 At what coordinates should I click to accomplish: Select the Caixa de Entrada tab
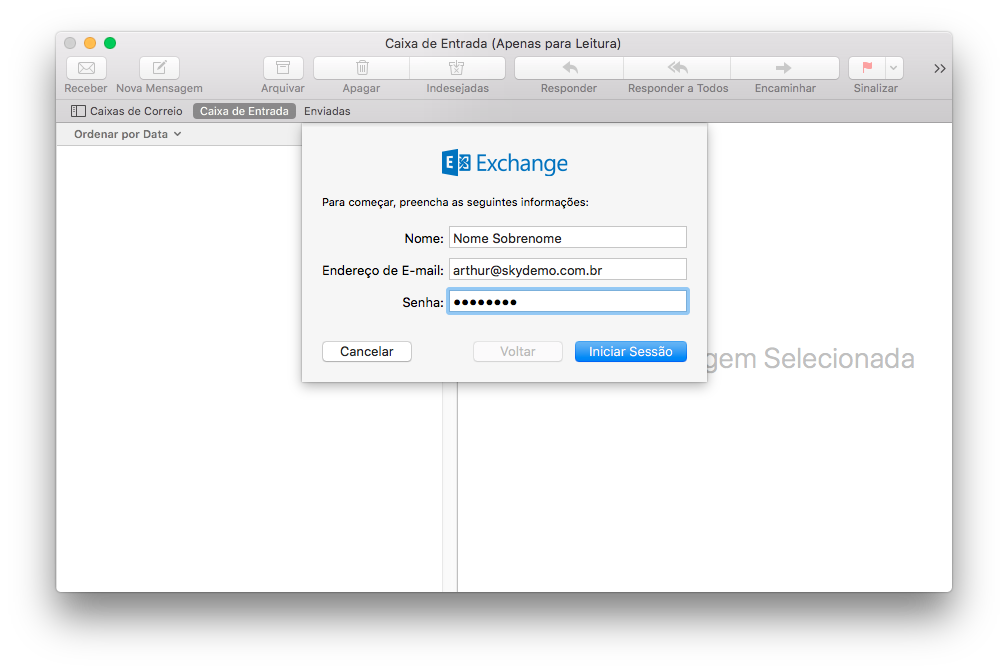[244, 111]
